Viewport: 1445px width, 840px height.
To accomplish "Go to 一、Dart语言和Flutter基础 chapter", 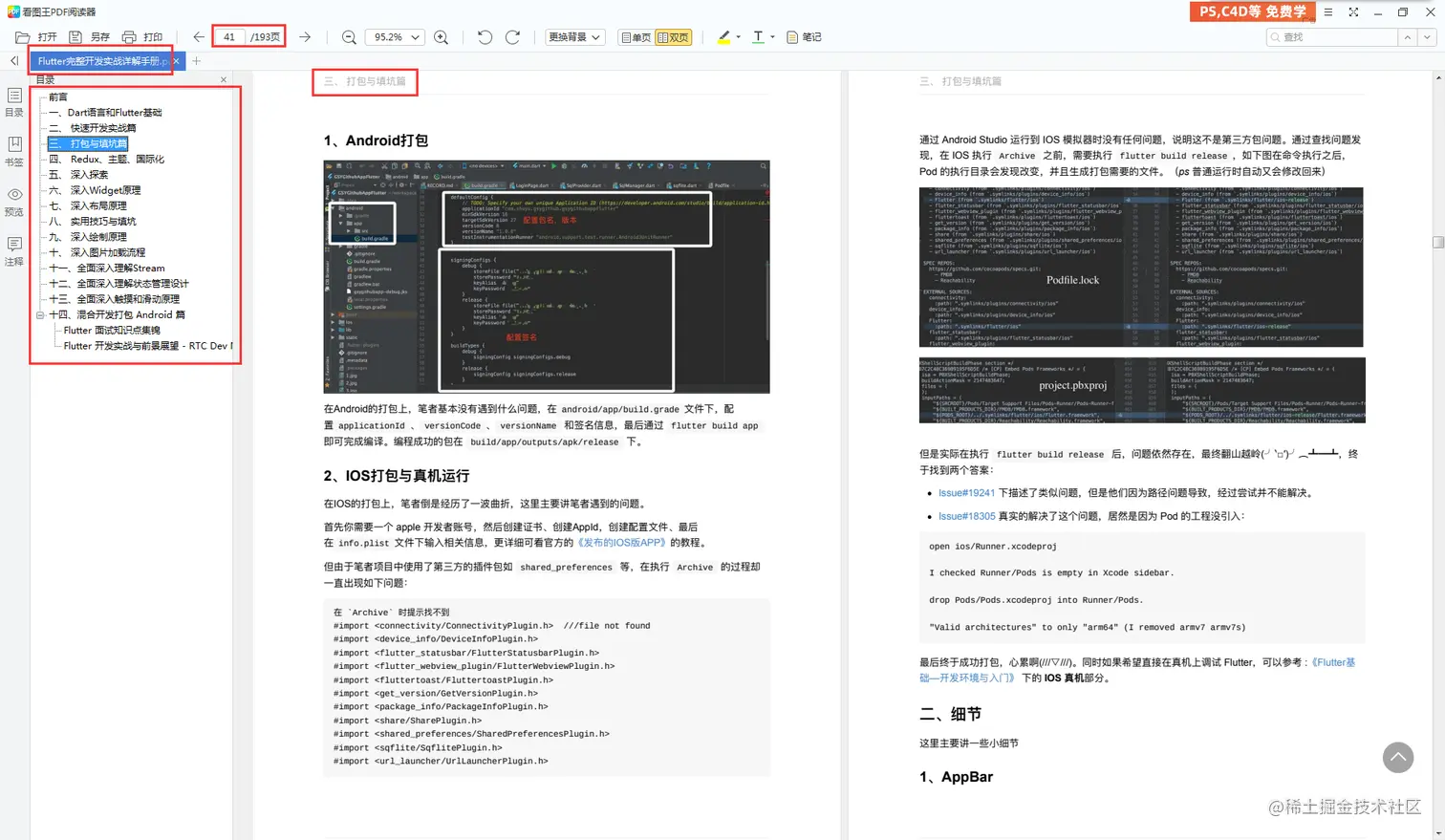I will point(105,113).
